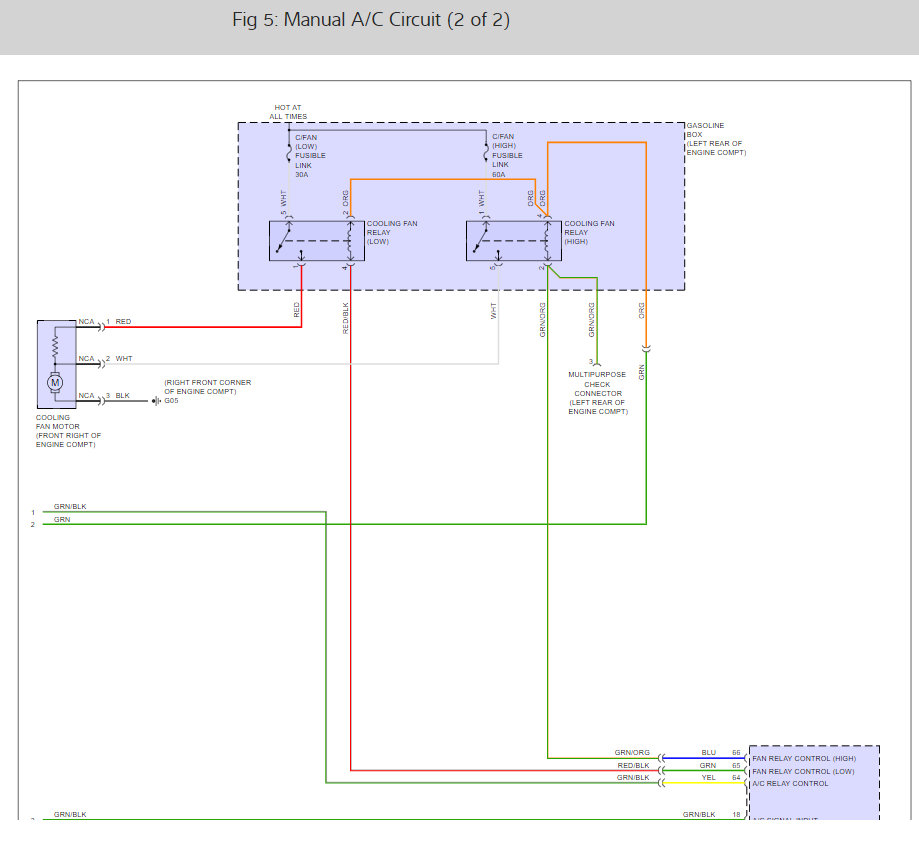Click the horizontal 'GRN/ORG' label near module connector
919x841 pixels.
click(632, 753)
